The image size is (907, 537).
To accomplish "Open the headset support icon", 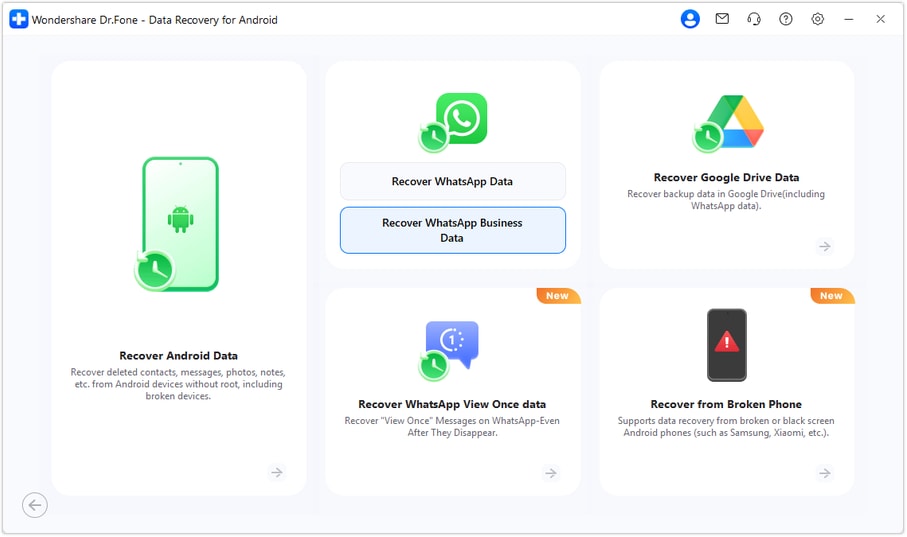I will 754,19.
